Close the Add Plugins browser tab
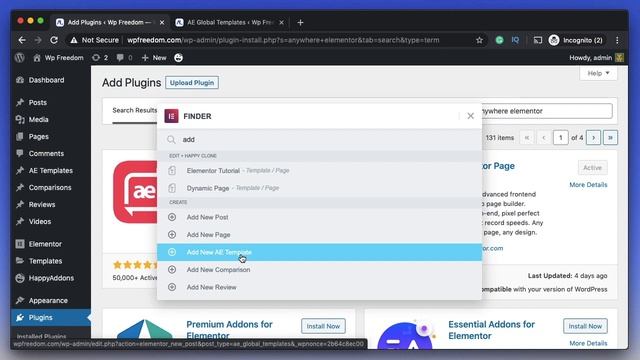The width and height of the screenshot is (640, 360). pos(162,22)
